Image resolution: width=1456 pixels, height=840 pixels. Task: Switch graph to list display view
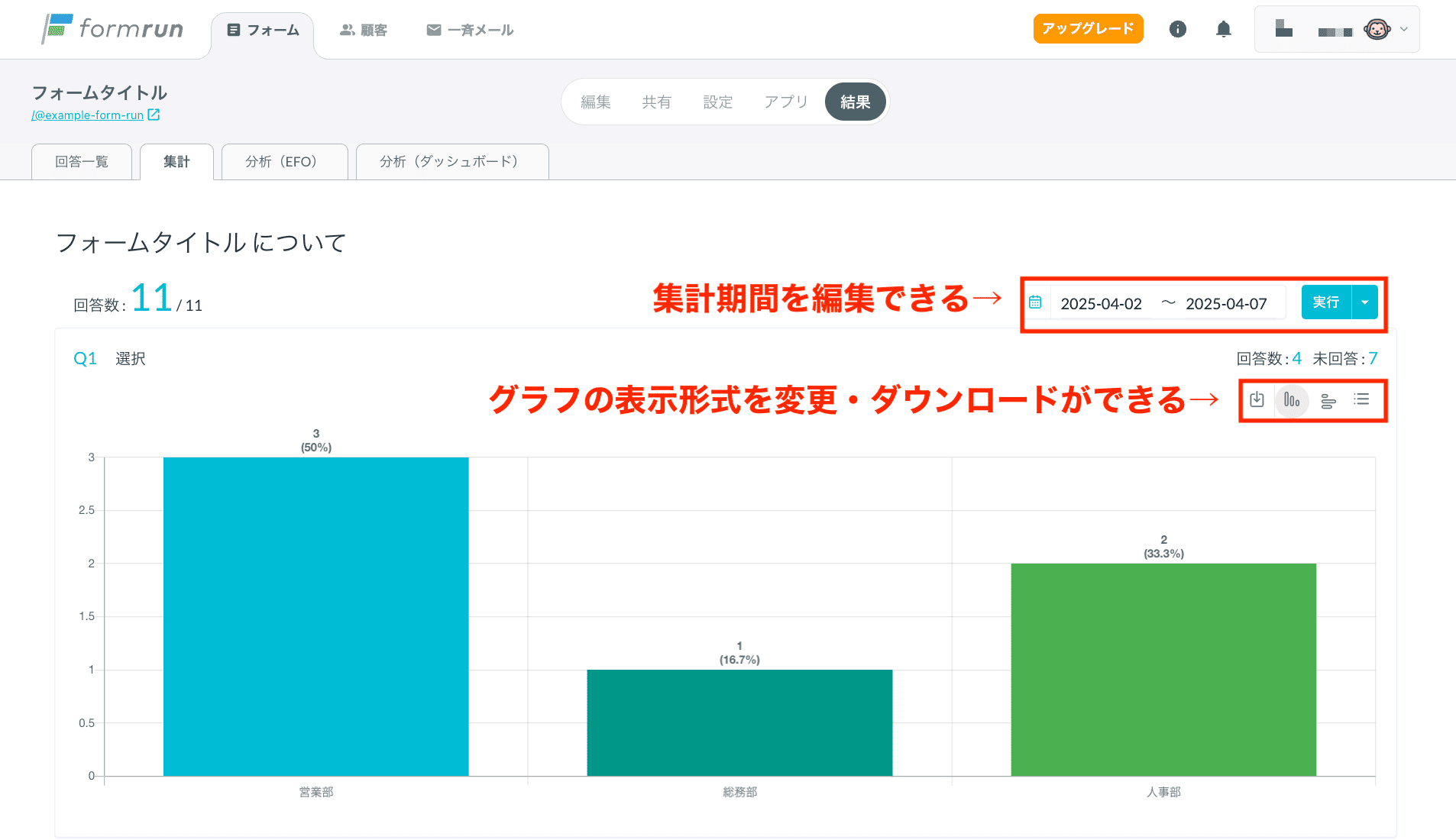1362,399
